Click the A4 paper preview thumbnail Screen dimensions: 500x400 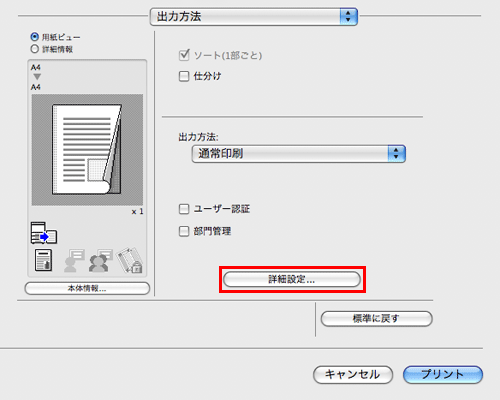pos(87,150)
